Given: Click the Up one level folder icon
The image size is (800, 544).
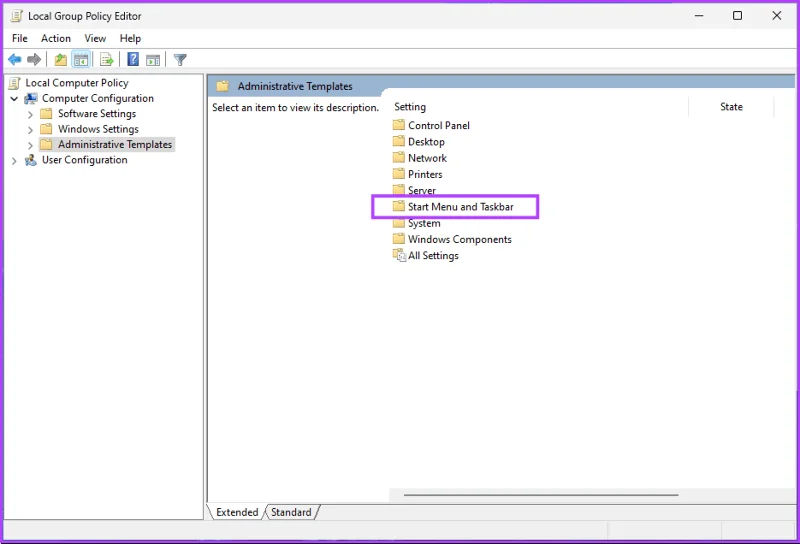Looking at the screenshot, I should tap(61, 60).
